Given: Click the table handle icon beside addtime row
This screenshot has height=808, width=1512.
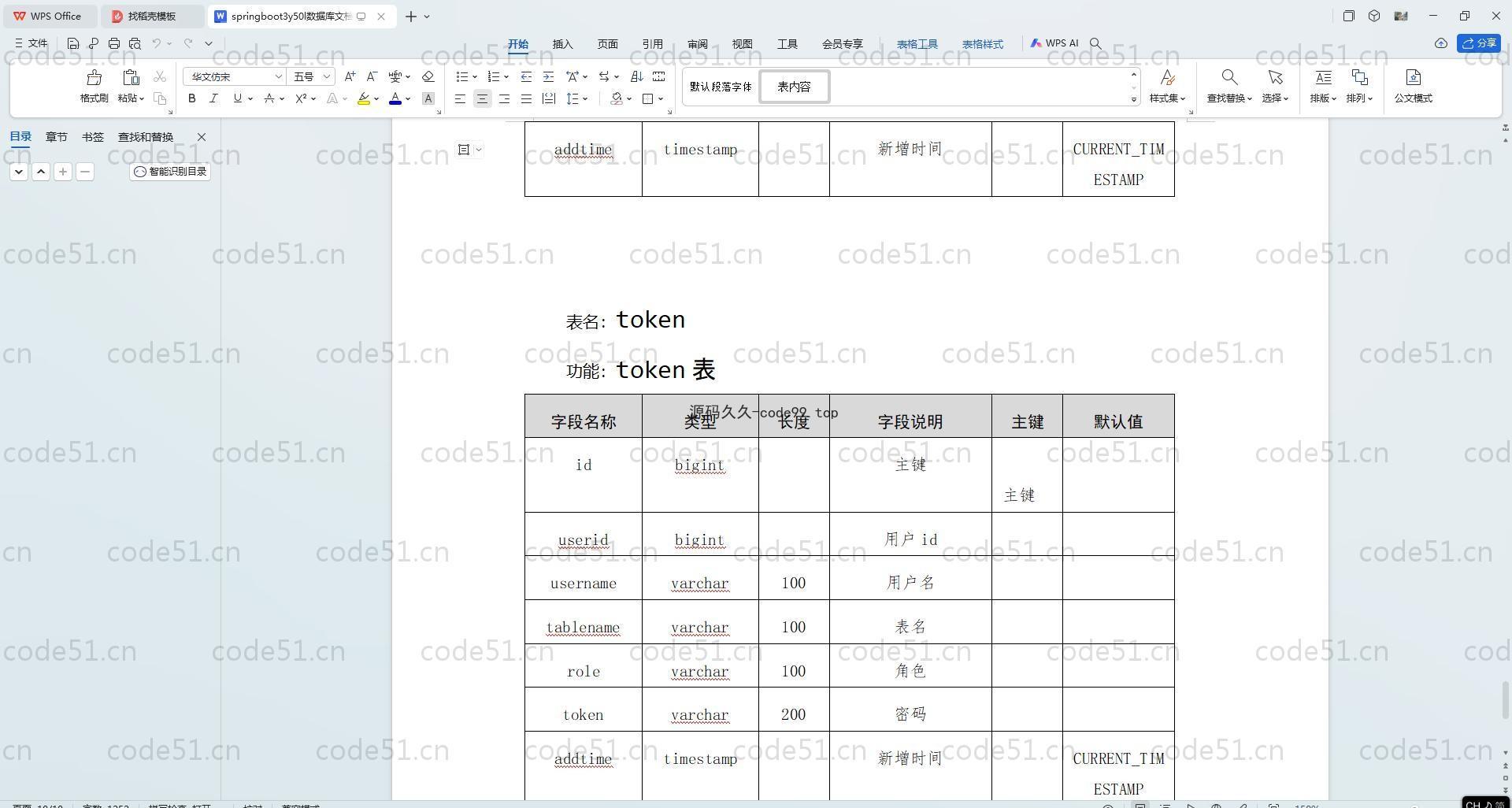Looking at the screenshot, I should coord(465,150).
